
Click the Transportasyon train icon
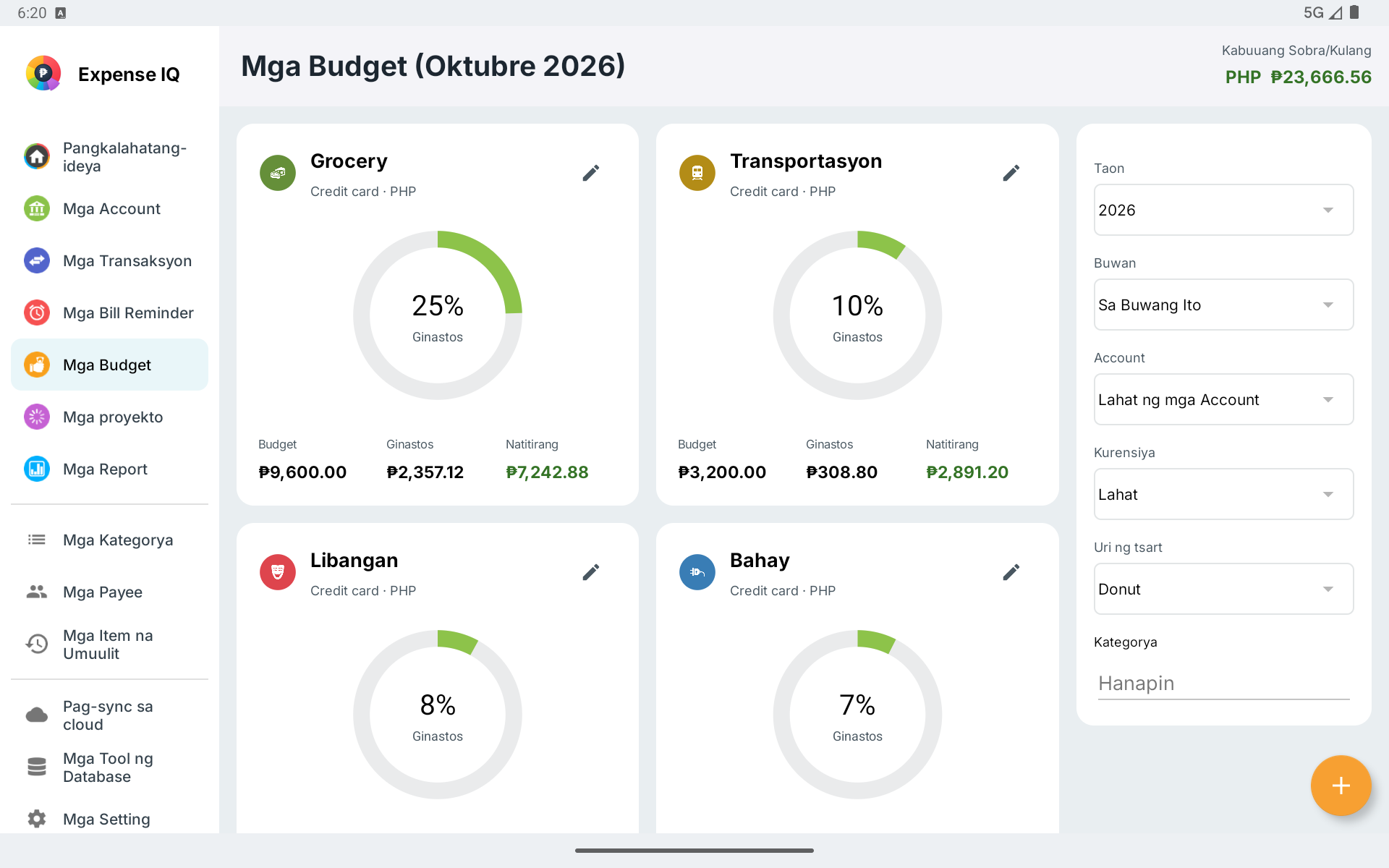pos(697,173)
